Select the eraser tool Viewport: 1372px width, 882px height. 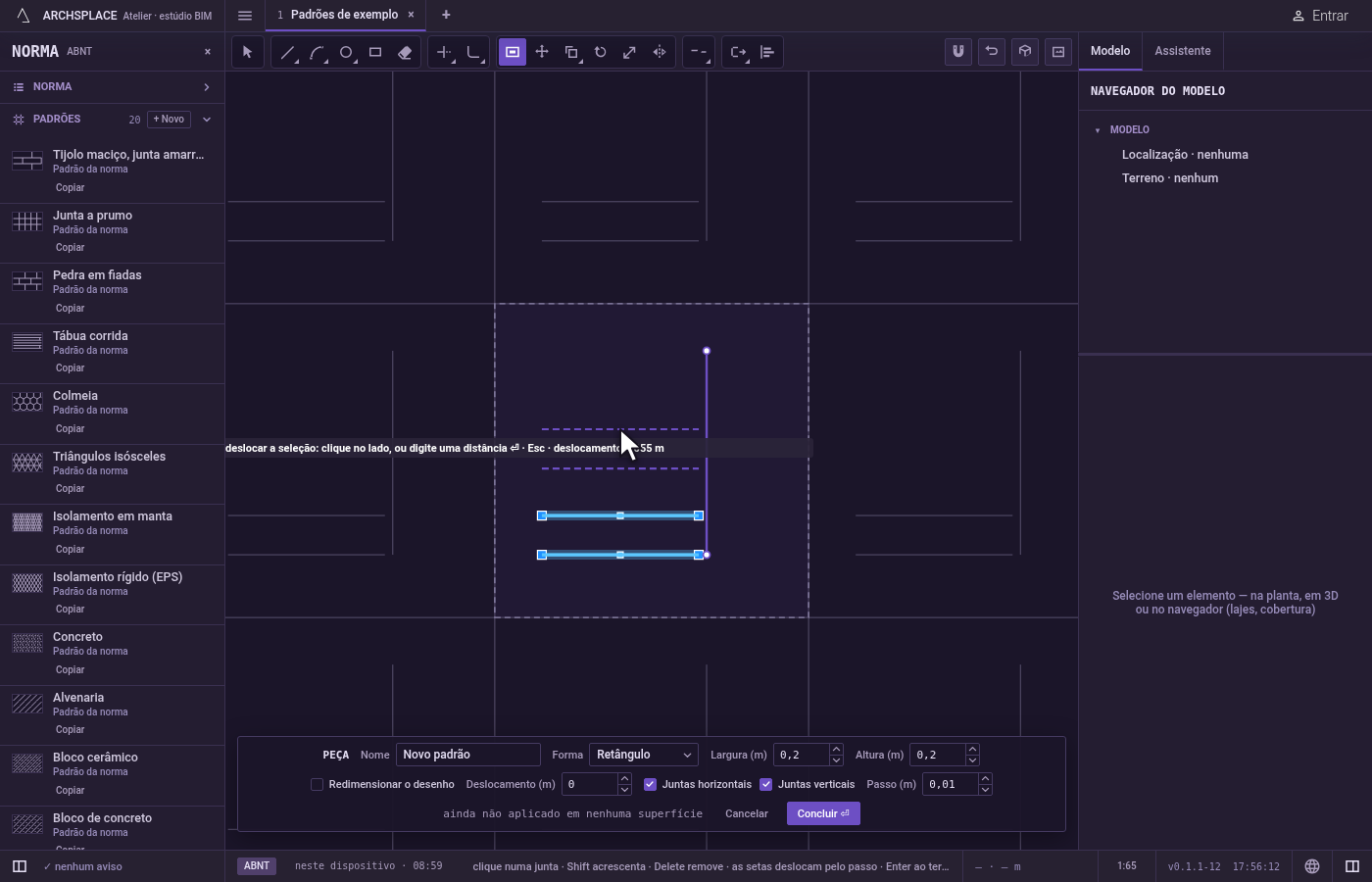pyautogui.click(x=405, y=52)
